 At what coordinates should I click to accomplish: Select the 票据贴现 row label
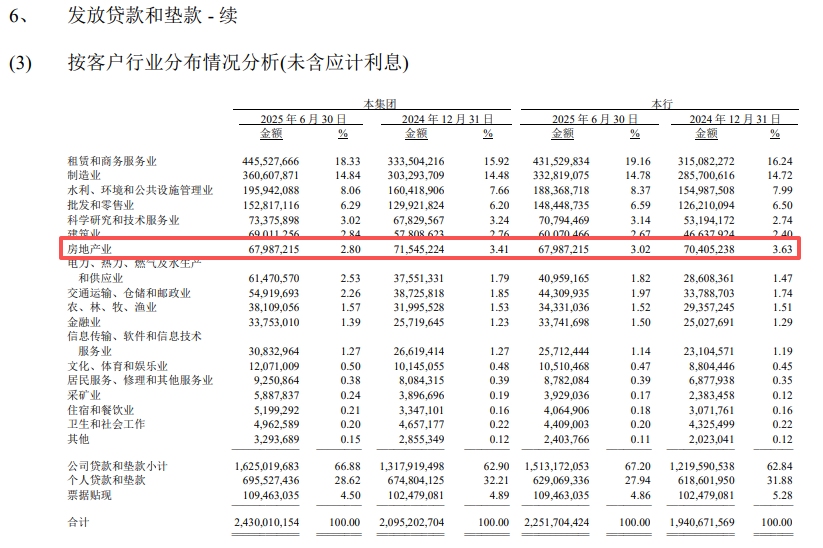coord(90,495)
